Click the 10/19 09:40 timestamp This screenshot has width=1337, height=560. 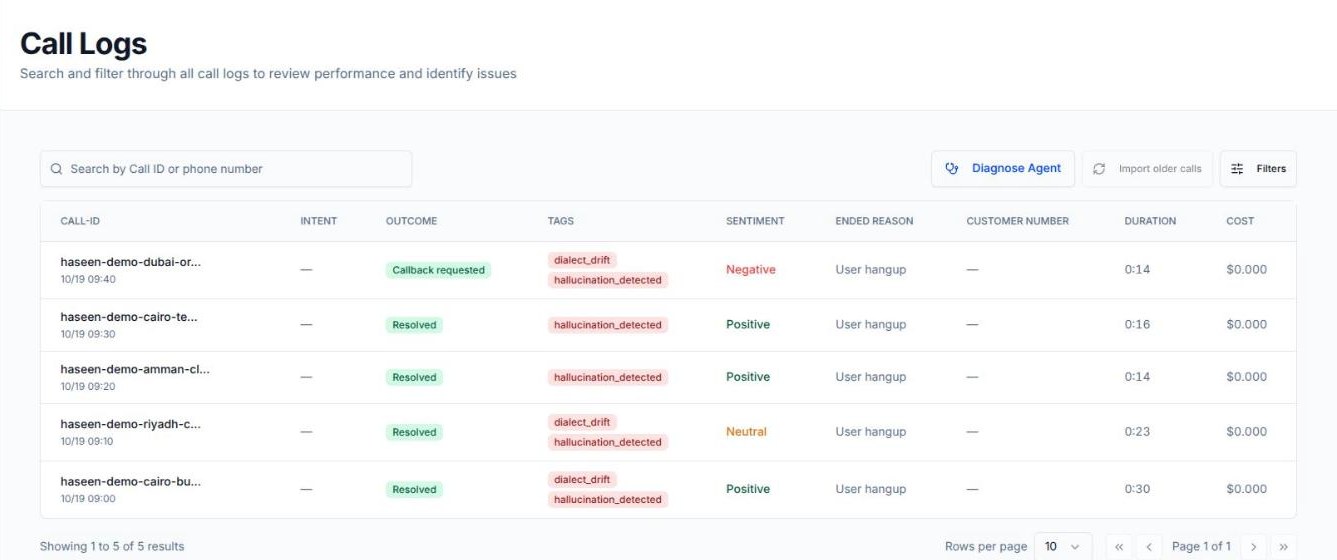click(88, 280)
